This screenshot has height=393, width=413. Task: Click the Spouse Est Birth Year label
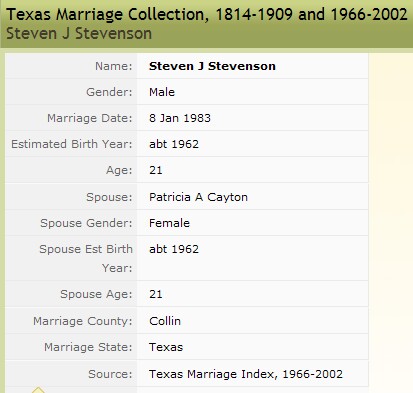click(x=86, y=258)
